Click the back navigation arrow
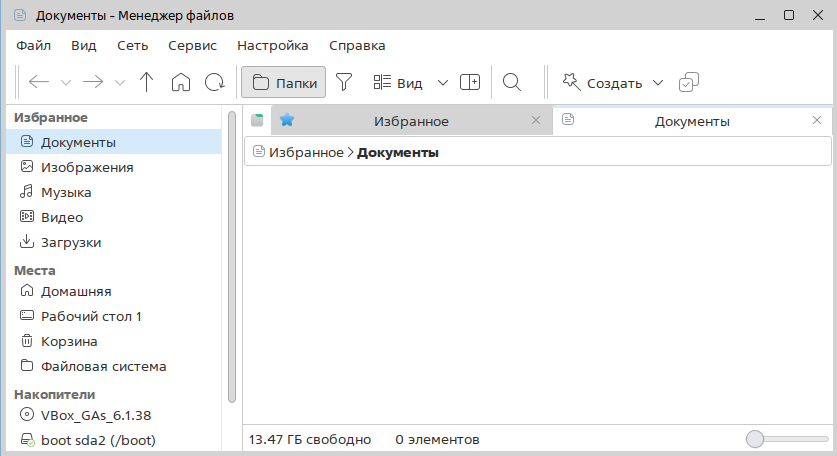 [39, 82]
